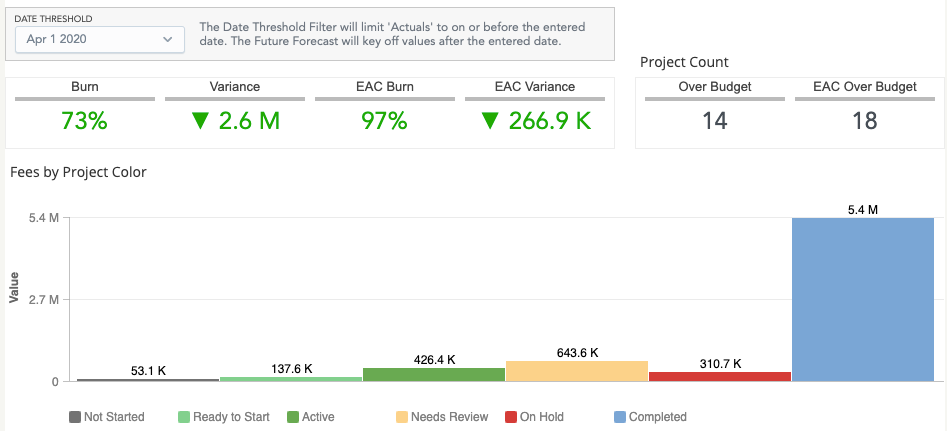The height and width of the screenshot is (431, 947).
Task: Click the 310.7 K bar label
Action: click(720, 364)
